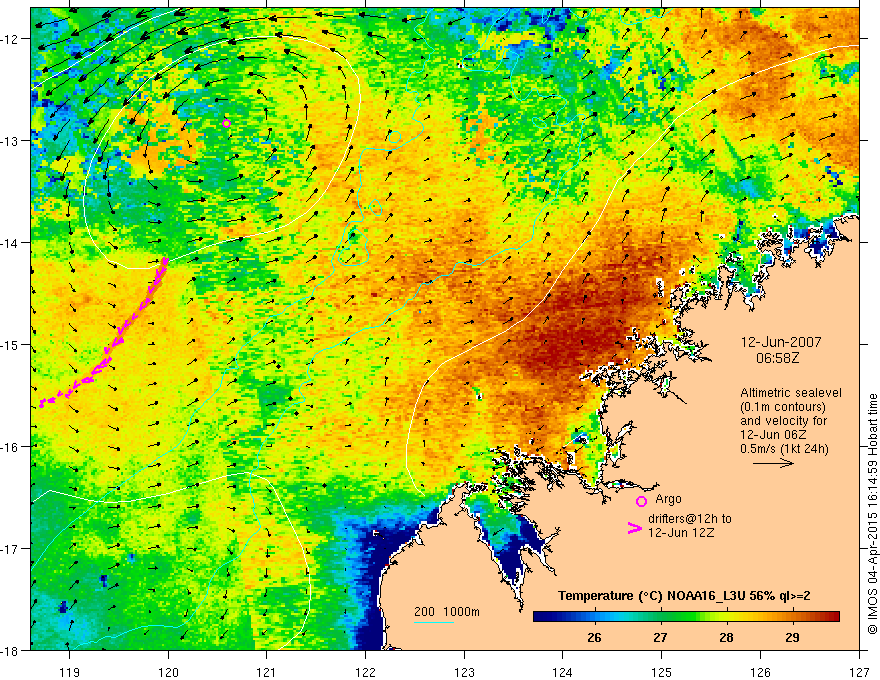880x680 pixels.
Task: Click the dark blue end of the temperature color bar
Action: 539,617
